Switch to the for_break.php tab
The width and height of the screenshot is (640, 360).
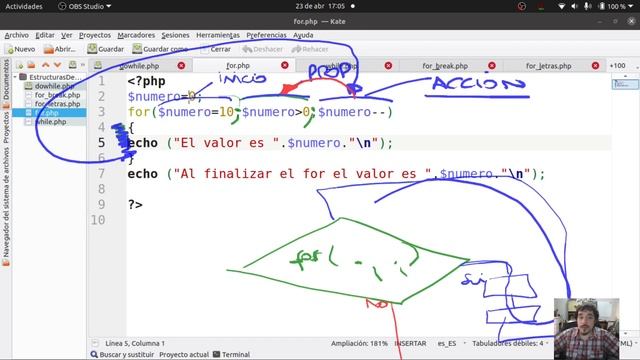coord(445,66)
